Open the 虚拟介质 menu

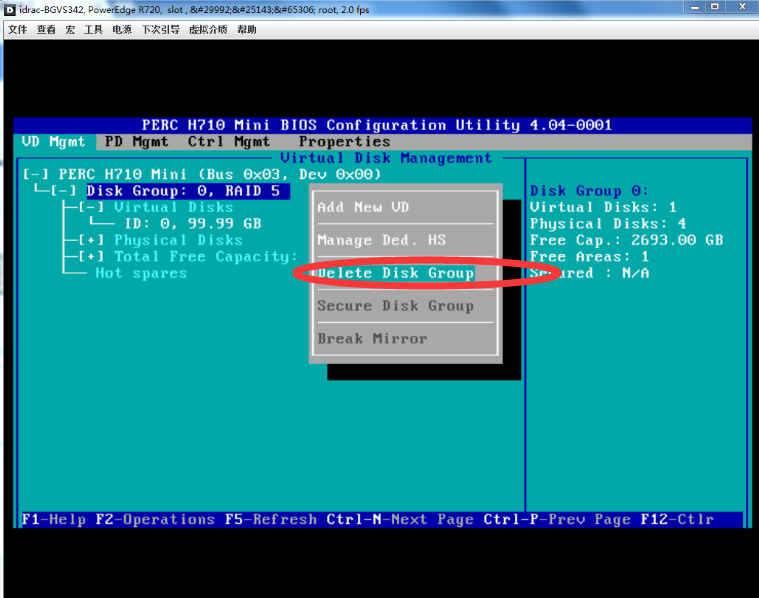point(208,30)
